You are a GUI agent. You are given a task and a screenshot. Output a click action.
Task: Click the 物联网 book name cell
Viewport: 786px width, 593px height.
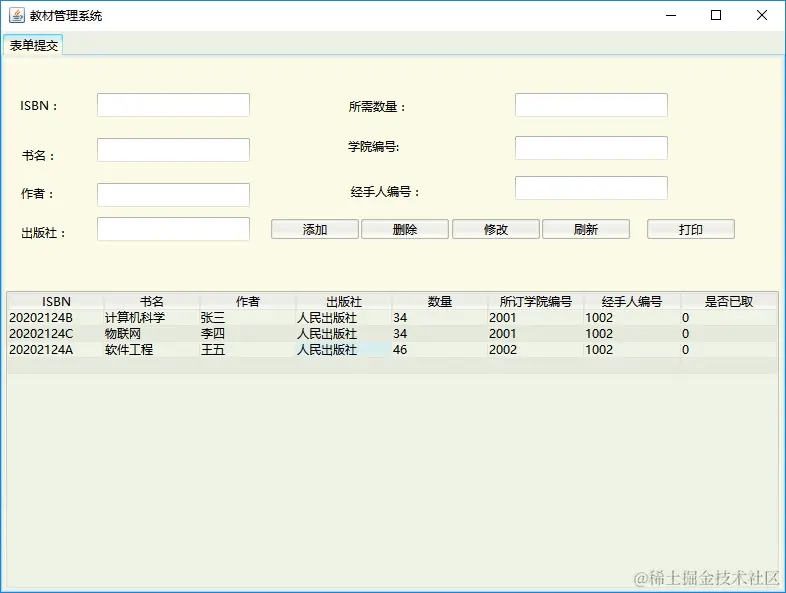pos(151,334)
